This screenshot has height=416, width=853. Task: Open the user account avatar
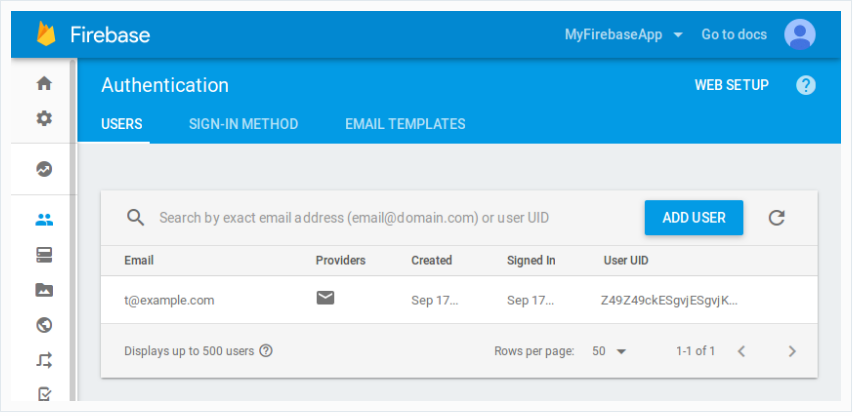pos(799,34)
